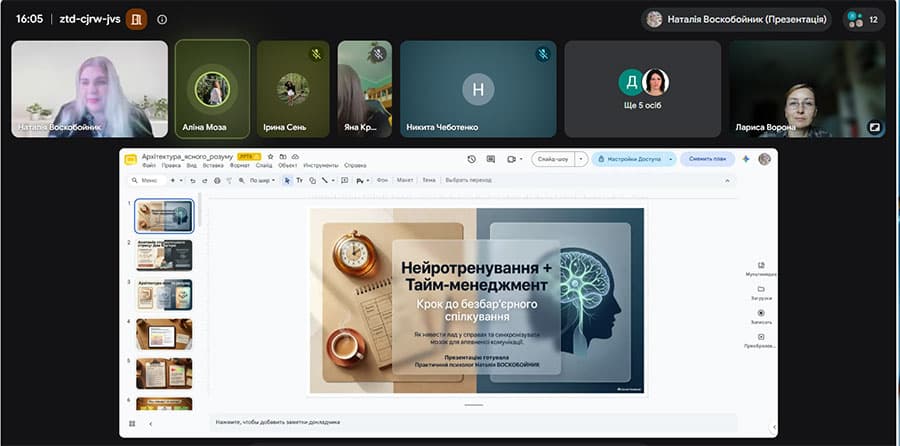
Task: Open the Инструменты menu
Action: pos(321,165)
